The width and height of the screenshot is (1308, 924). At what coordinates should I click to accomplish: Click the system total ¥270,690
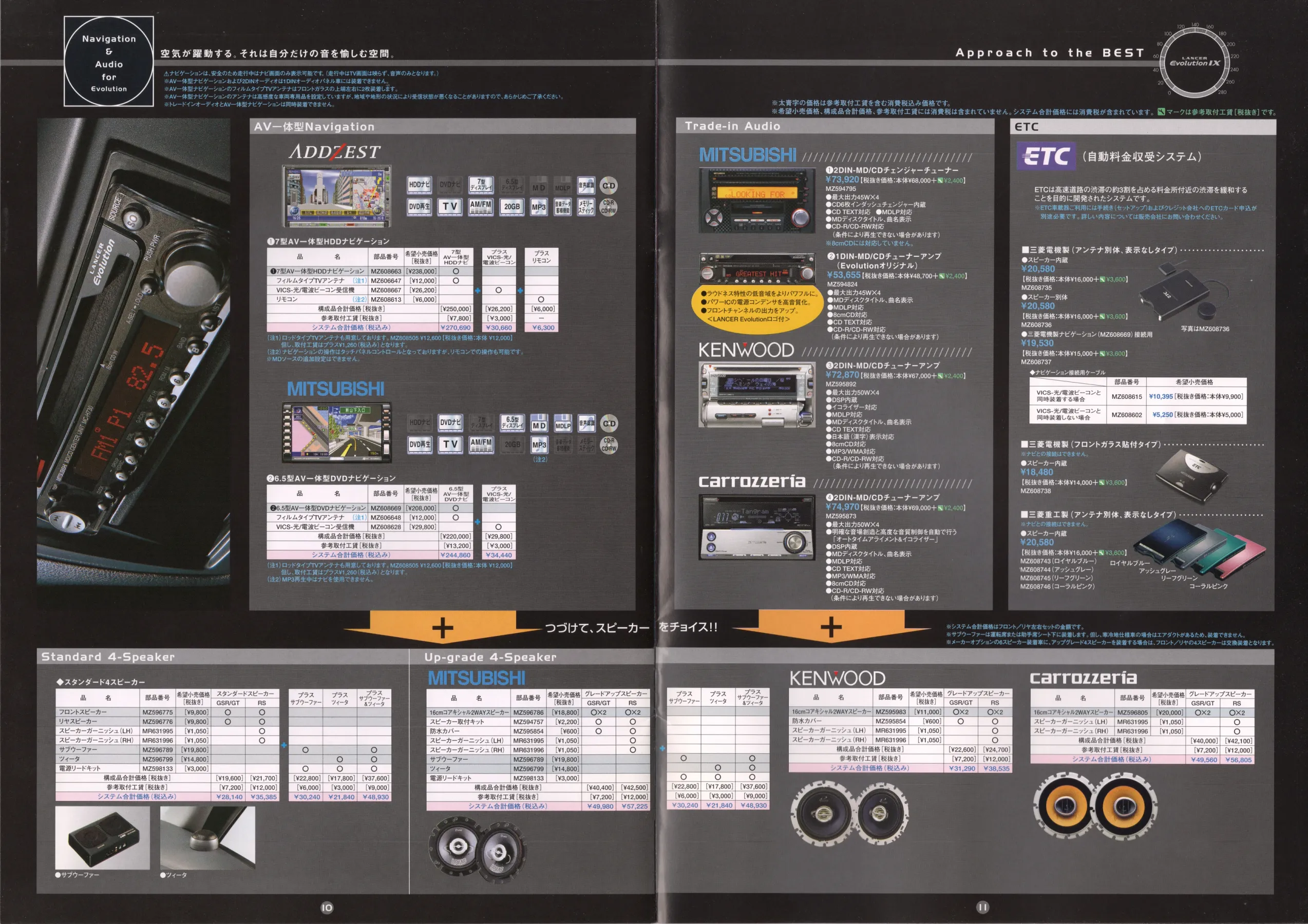coord(456,328)
